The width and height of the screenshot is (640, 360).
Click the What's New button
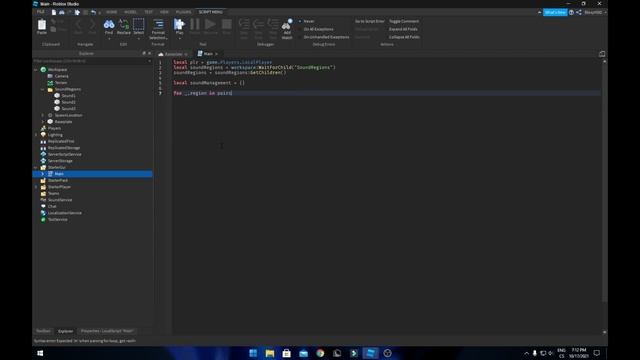[555, 13]
